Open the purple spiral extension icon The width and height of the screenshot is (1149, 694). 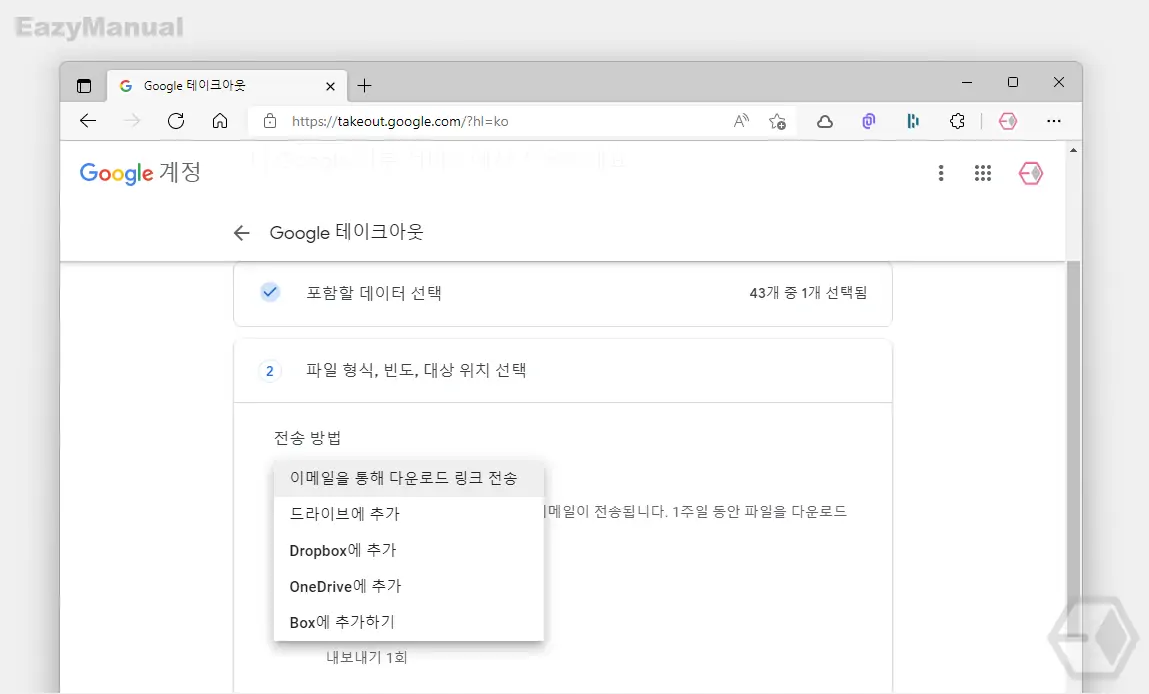pos(868,122)
